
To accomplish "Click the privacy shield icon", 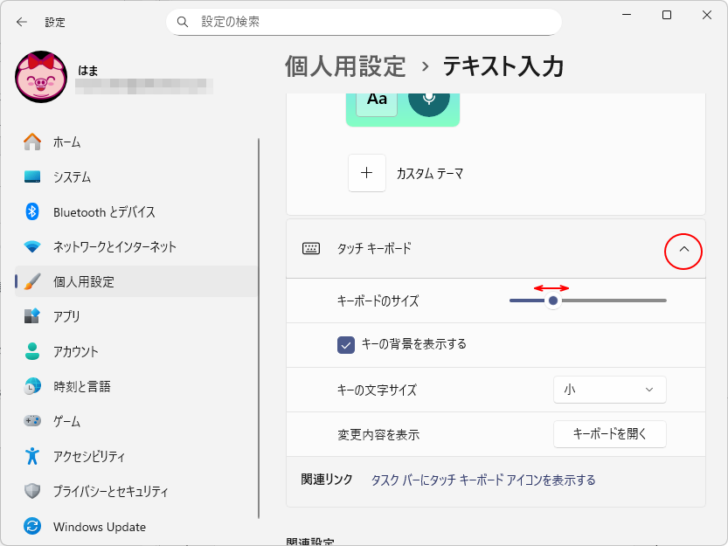I will click(32, 491).
